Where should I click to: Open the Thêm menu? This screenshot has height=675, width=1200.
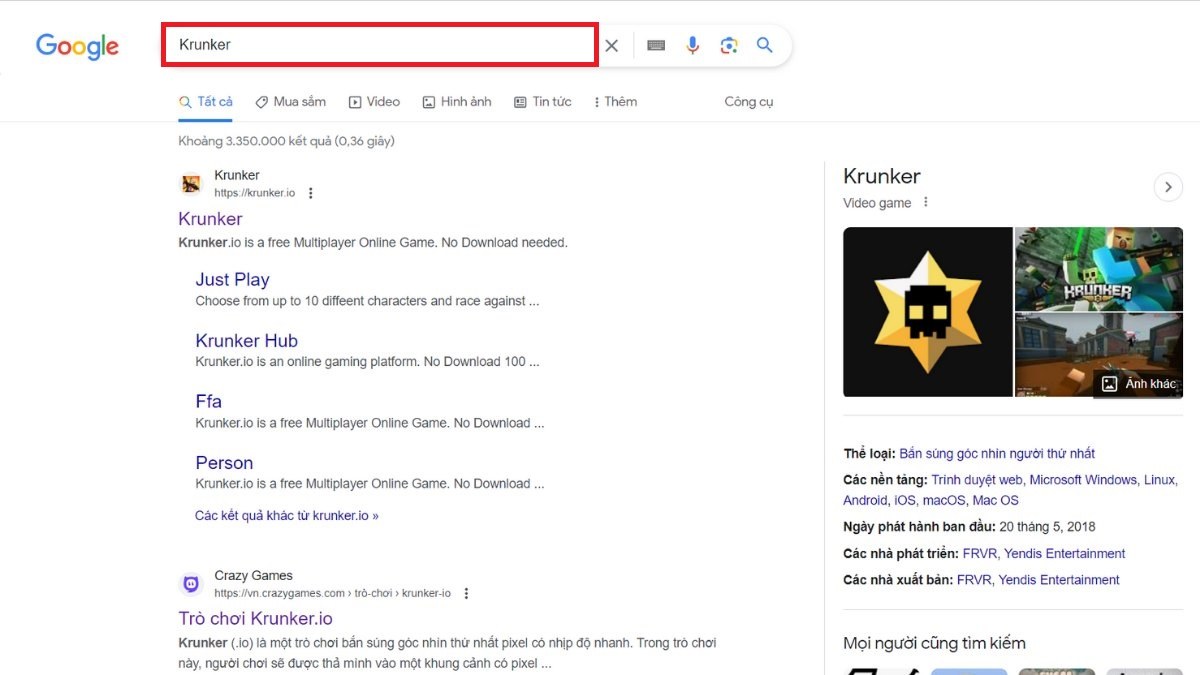(615, 102)
